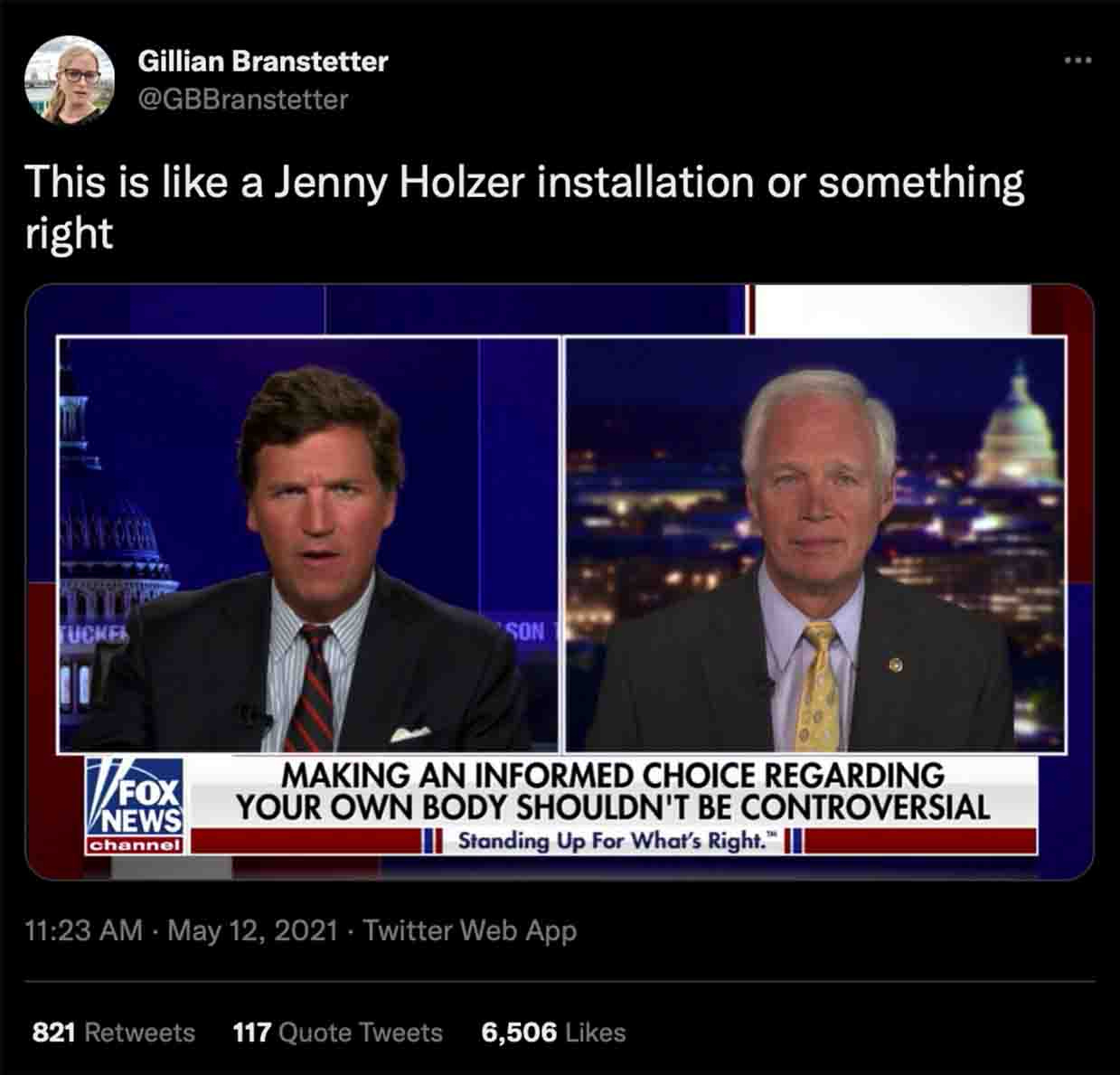This screenshot has height=1075, width=1120.
Task: View the 6,506 Likes list
Action: pyautogui.click(x=553, y=1033)
